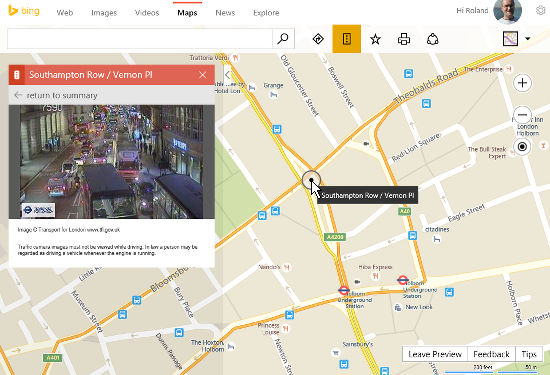Click traffic light icon in panel header
This screenshot has height=375, width=550.
pyautogui.click(x=16, y=75)
